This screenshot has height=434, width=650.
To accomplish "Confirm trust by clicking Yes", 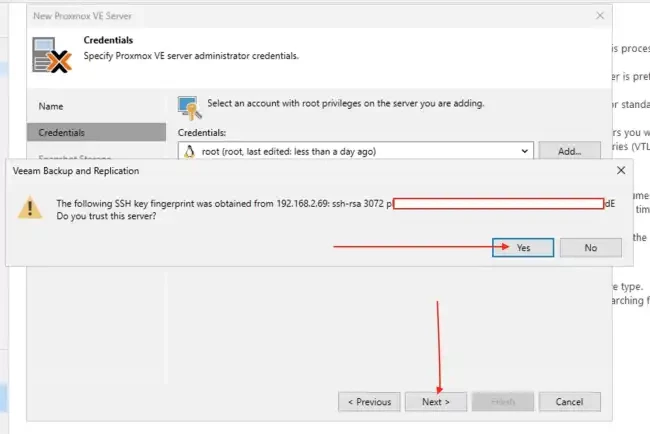I will point(523,247).
